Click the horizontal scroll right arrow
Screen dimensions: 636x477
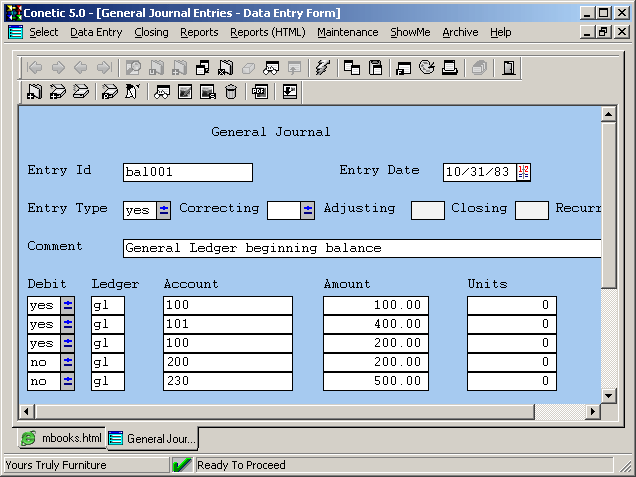592,411
